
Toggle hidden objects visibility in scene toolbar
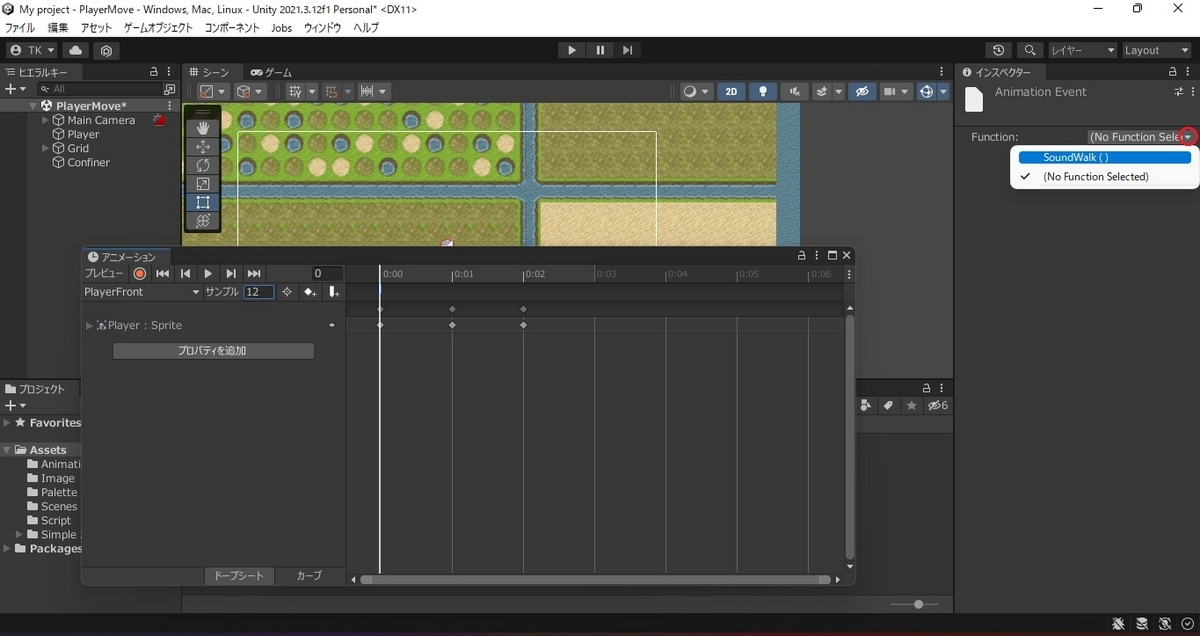pos(861,91)
